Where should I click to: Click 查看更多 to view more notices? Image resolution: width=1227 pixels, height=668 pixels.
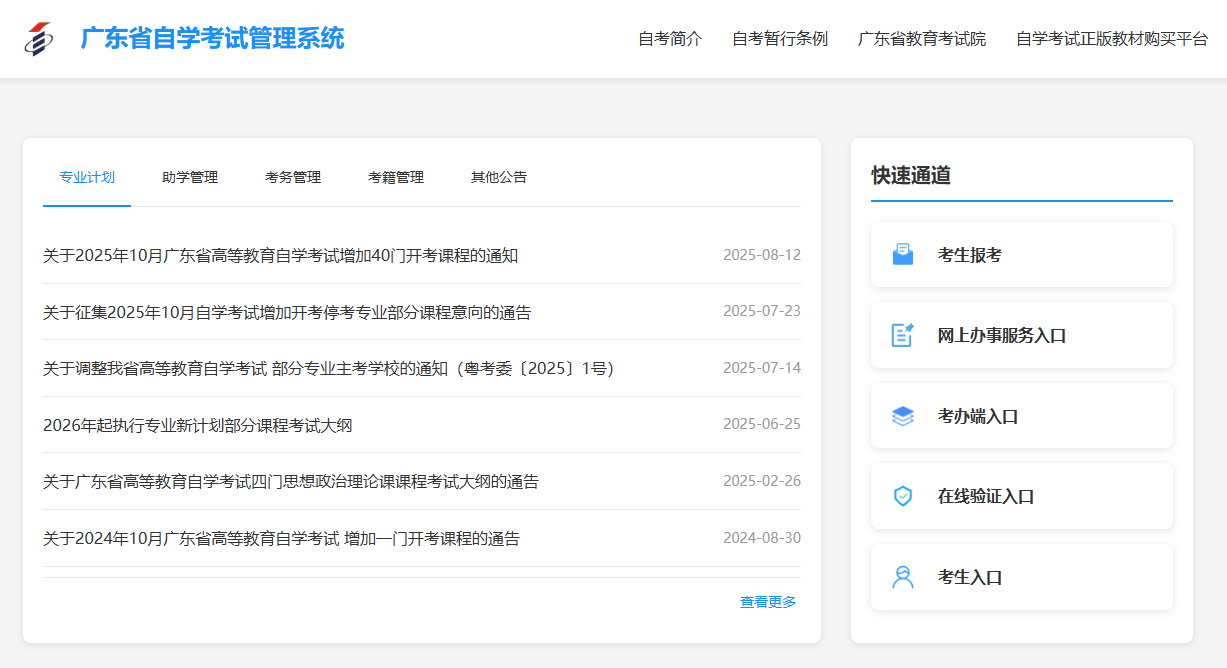coord(768,602)
